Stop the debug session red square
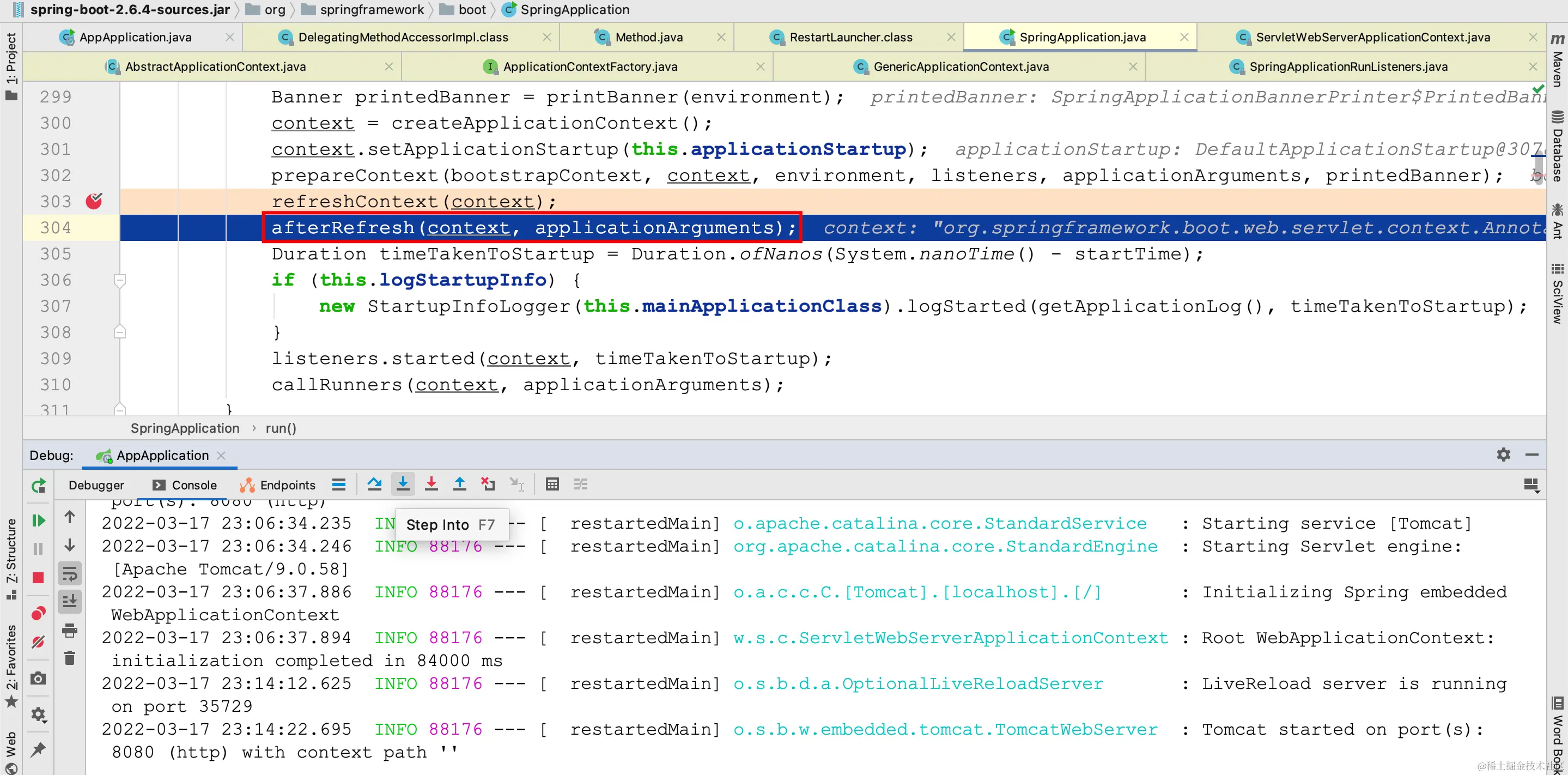Viewport: 1568px width, 775px height. tap(38, 578)
